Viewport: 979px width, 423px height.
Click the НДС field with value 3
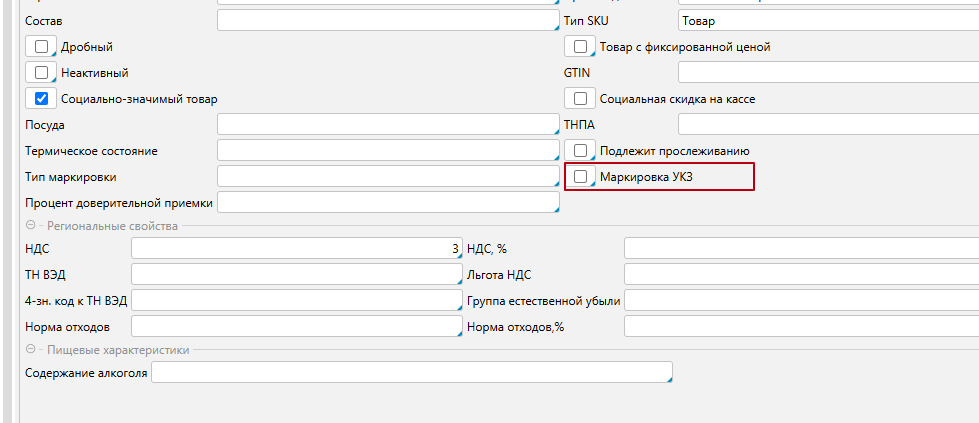(295, 249)
